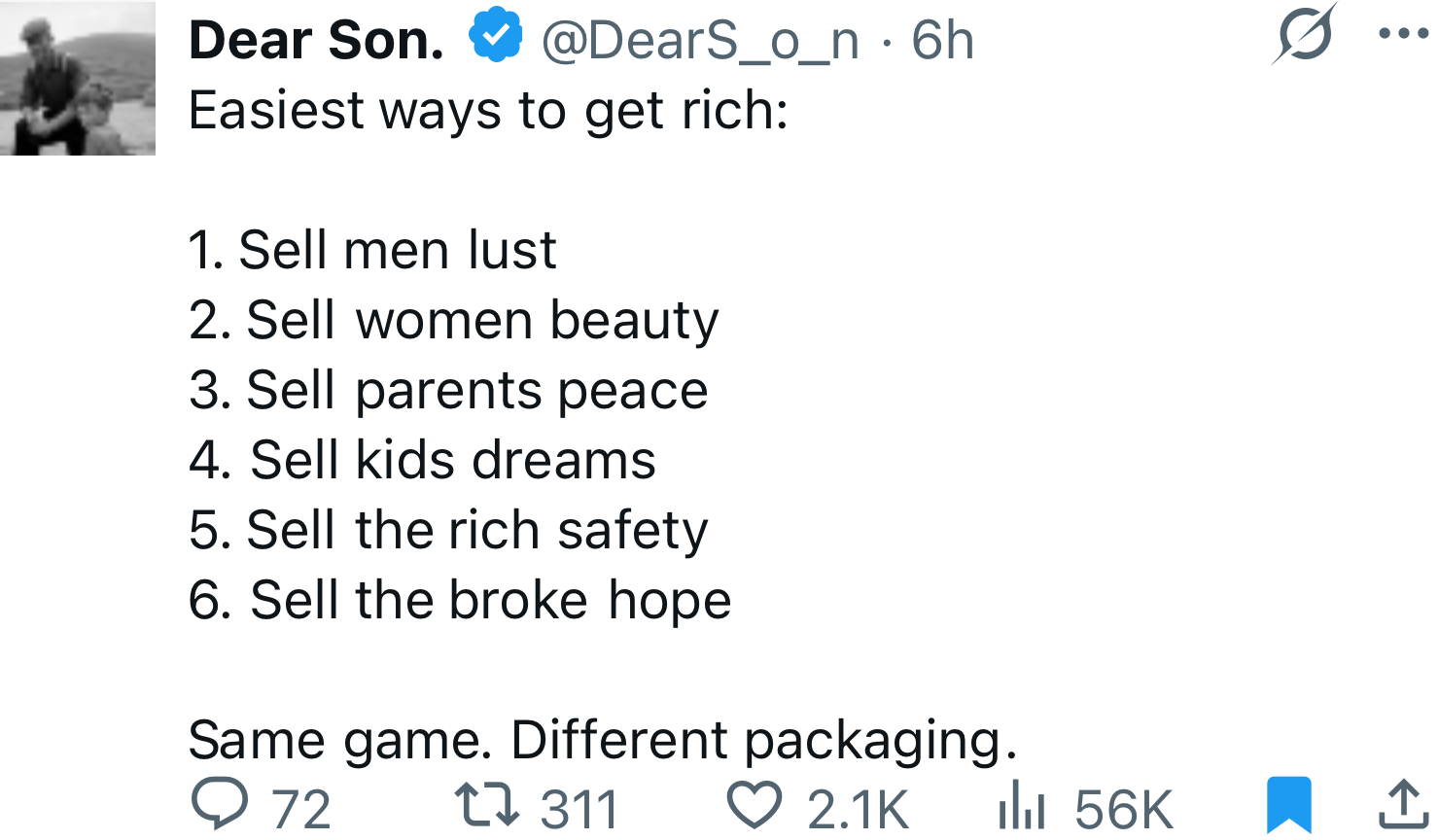Open the @DearS_o_n handle link

click(x=700, y=41)
